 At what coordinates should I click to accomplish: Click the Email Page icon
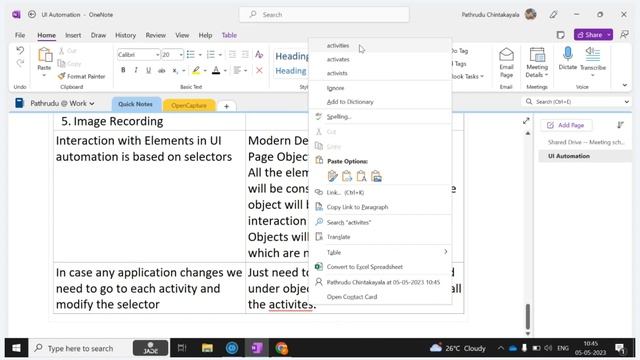[506, 62]
